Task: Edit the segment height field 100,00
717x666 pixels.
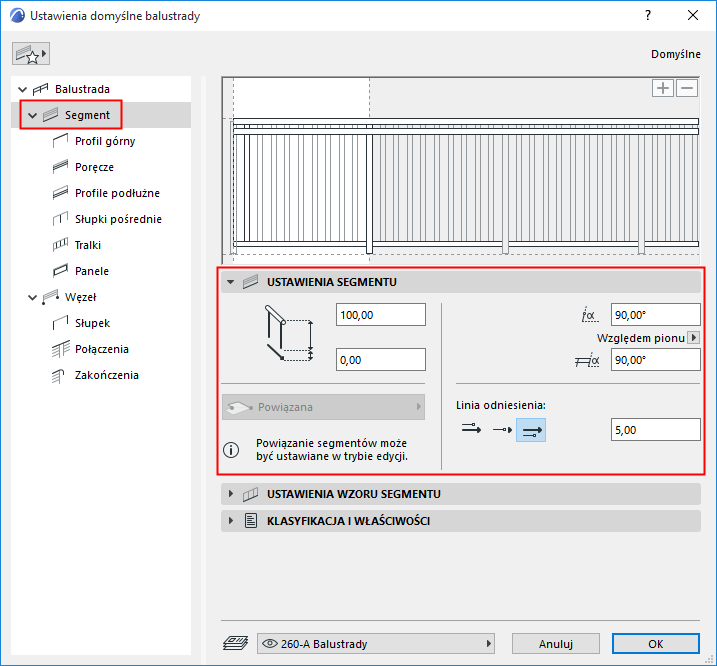Action: (380, 315)
